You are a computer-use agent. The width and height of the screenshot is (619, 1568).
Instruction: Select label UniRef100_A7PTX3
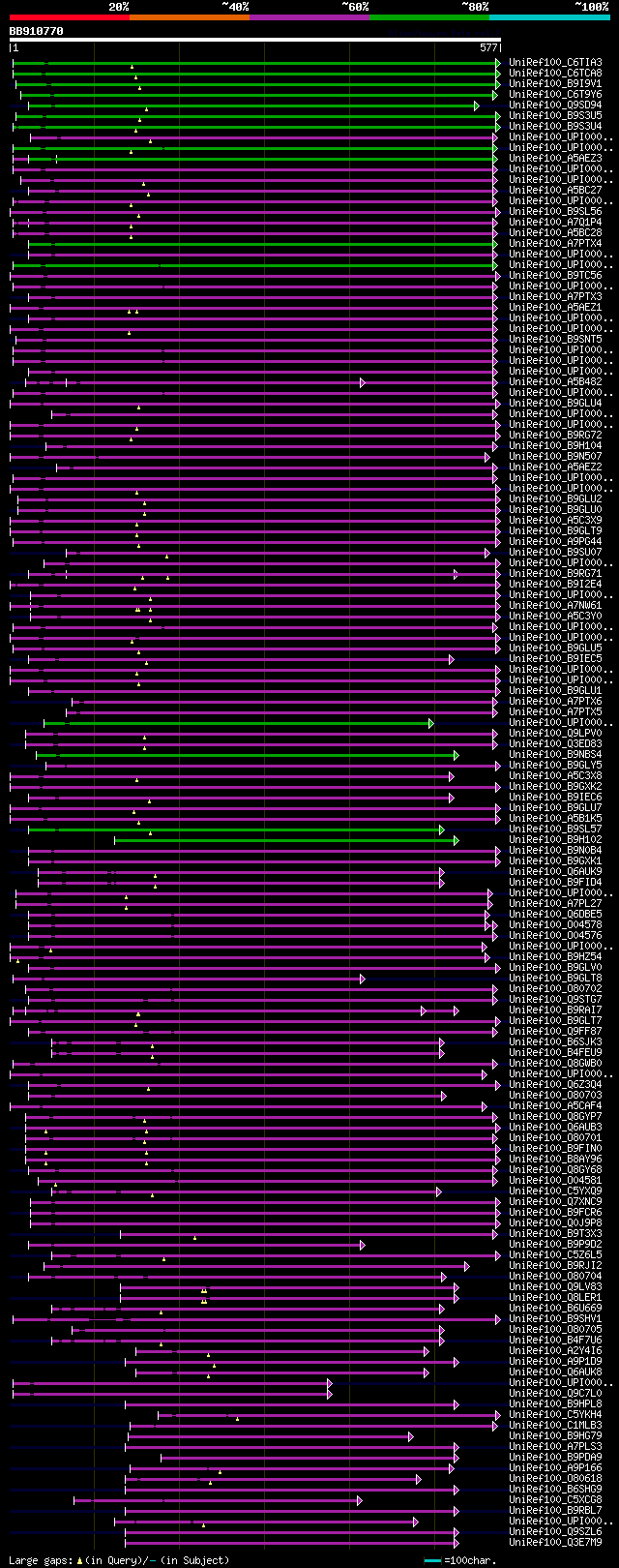(x=555, y=297)
